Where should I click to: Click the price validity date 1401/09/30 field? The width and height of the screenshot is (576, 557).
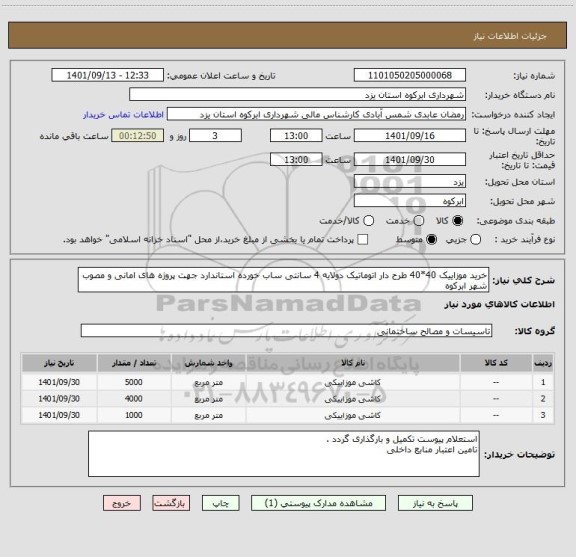(410, 159)
